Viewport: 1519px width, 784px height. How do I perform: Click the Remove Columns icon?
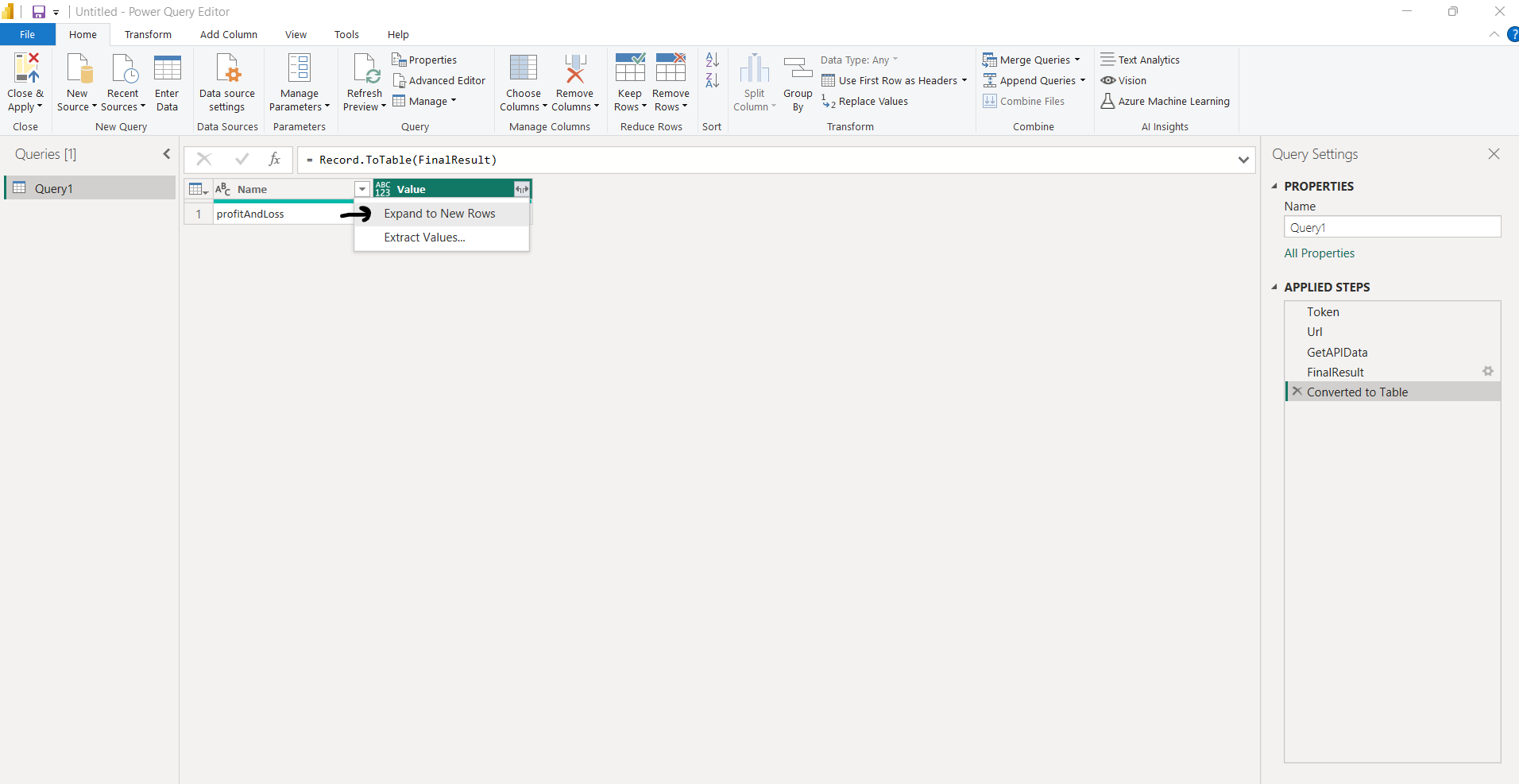(574, 68)
